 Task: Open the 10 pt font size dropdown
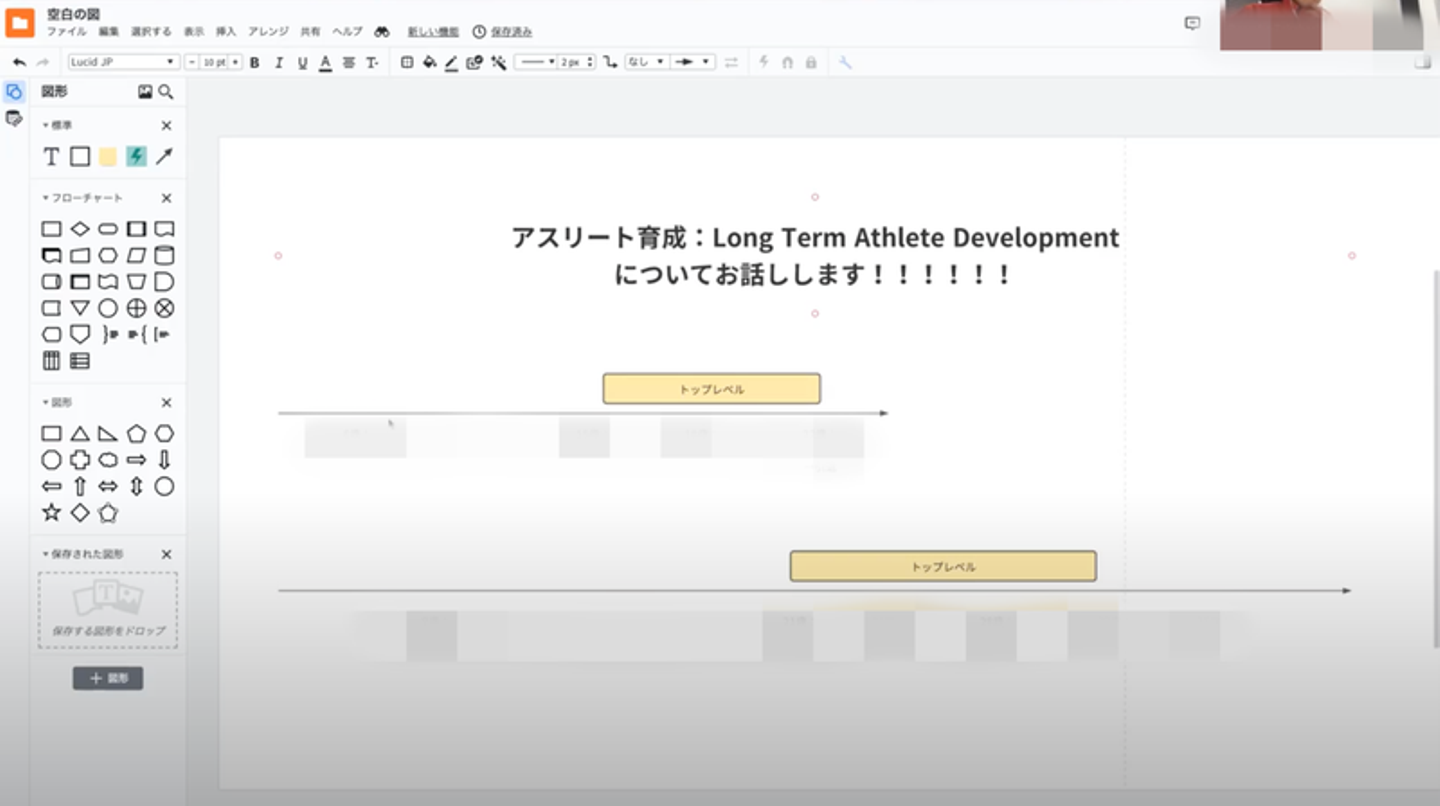[214, 62]
